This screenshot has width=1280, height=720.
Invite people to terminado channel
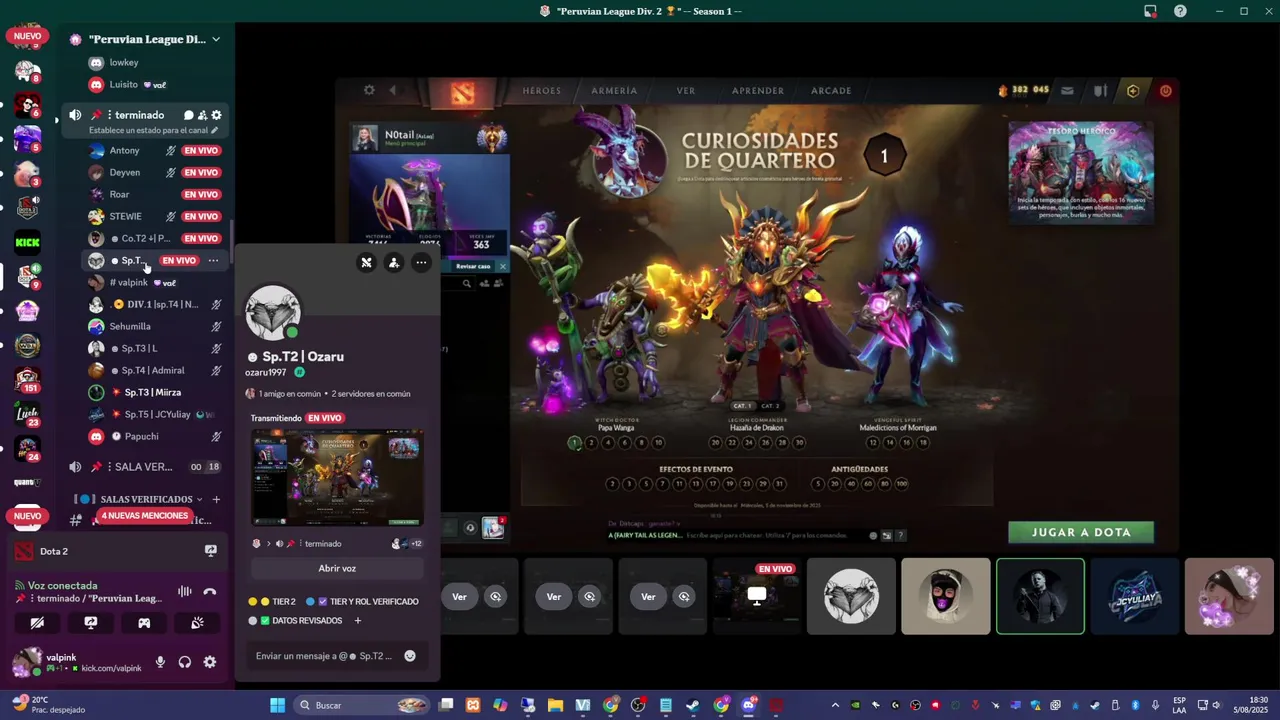point(202,115)
